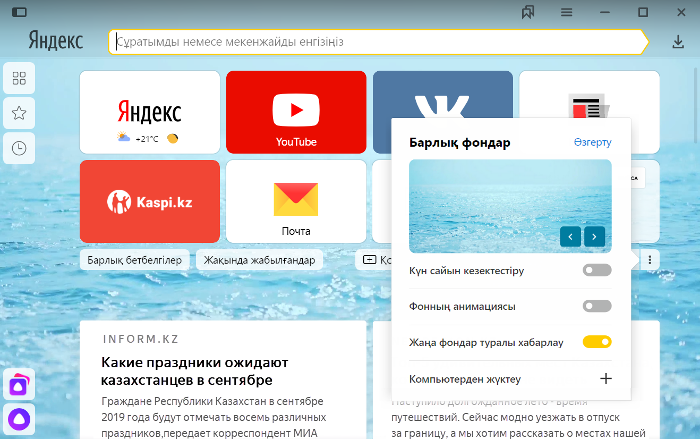Screen dimensions: 700x439
Task: Click the vertical page scrollbar
Action: click(696, 106)
